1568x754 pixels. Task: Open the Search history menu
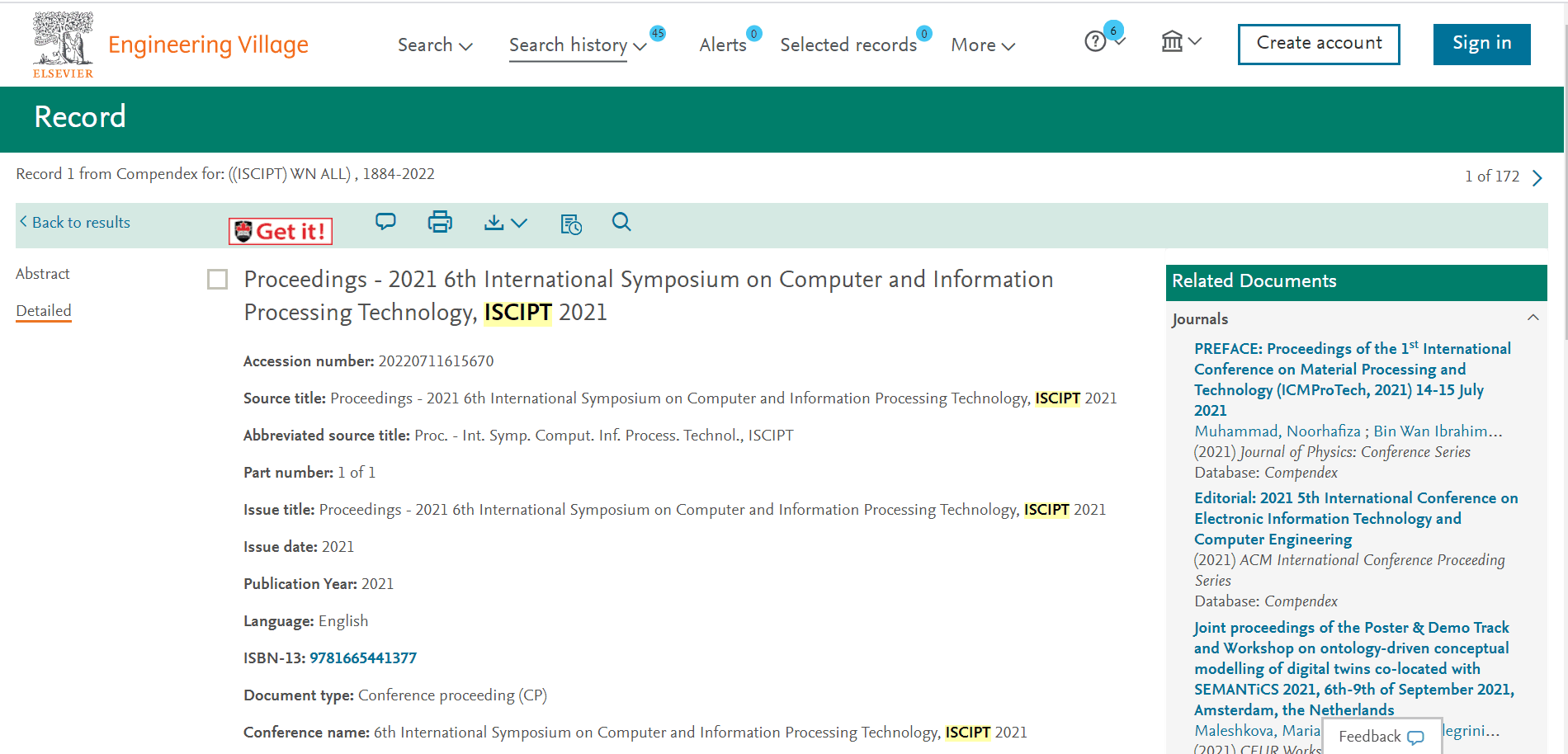(x=577, y=45)
